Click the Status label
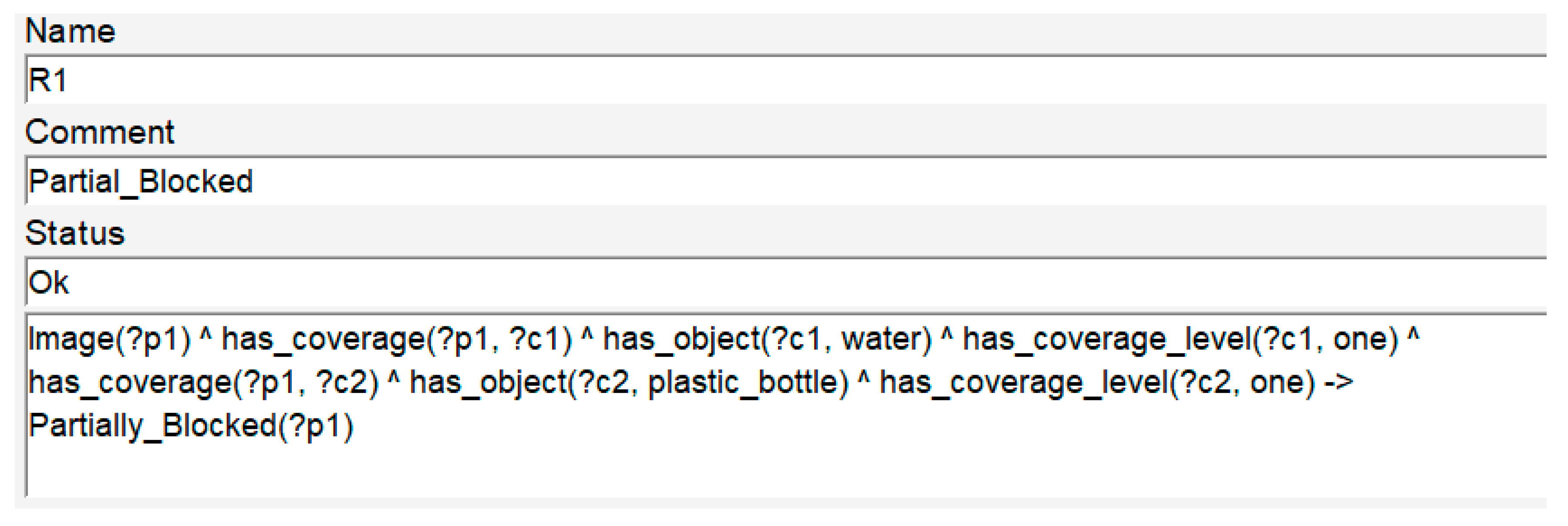The width and height of the screenshot is (1568, 526). point(74,232)
